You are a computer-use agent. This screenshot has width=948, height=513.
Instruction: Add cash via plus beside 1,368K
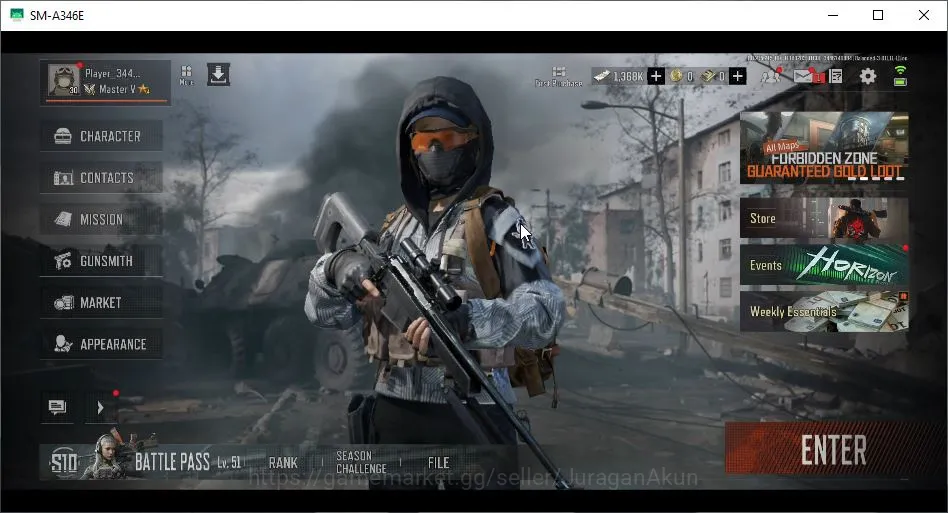[x=656, y=76]
